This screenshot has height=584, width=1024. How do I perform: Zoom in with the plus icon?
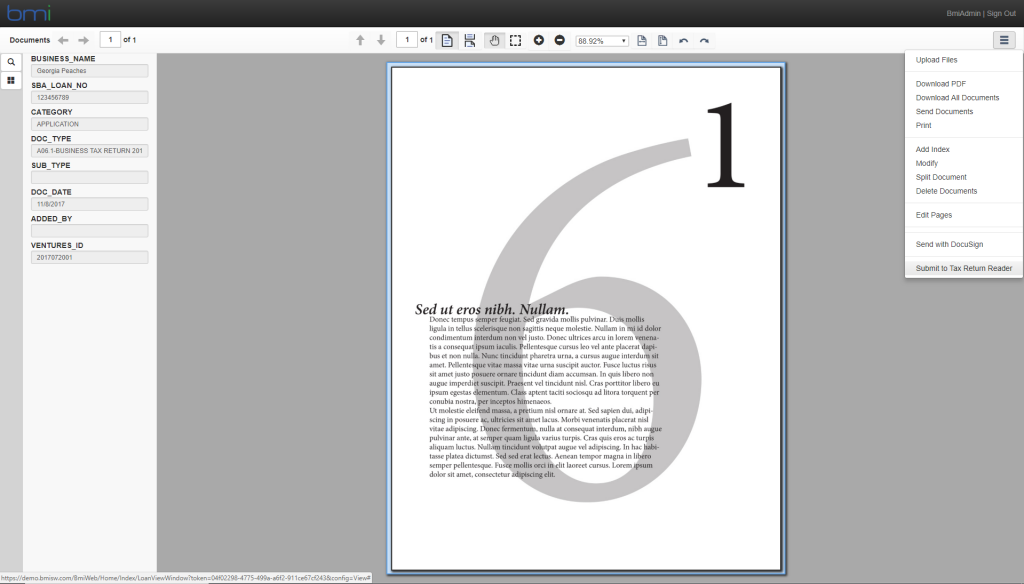539,40
